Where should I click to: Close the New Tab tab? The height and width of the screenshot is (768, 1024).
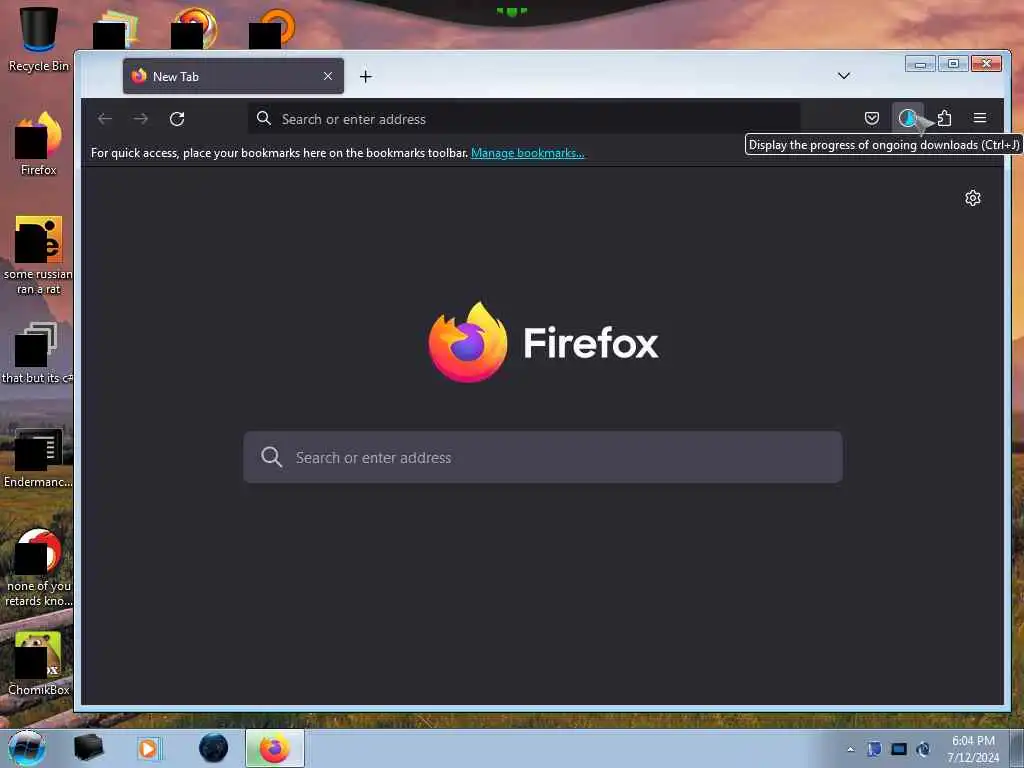coord(328,76)
